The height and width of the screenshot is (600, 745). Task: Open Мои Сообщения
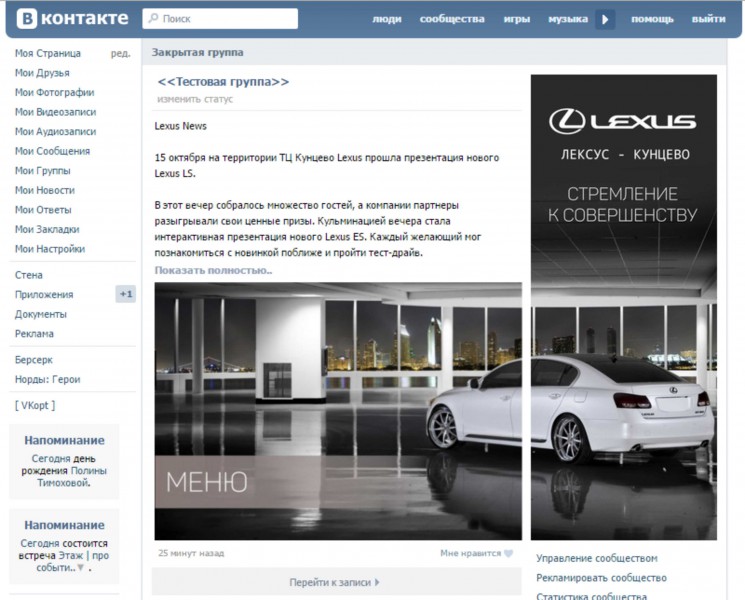pos(52,151)
